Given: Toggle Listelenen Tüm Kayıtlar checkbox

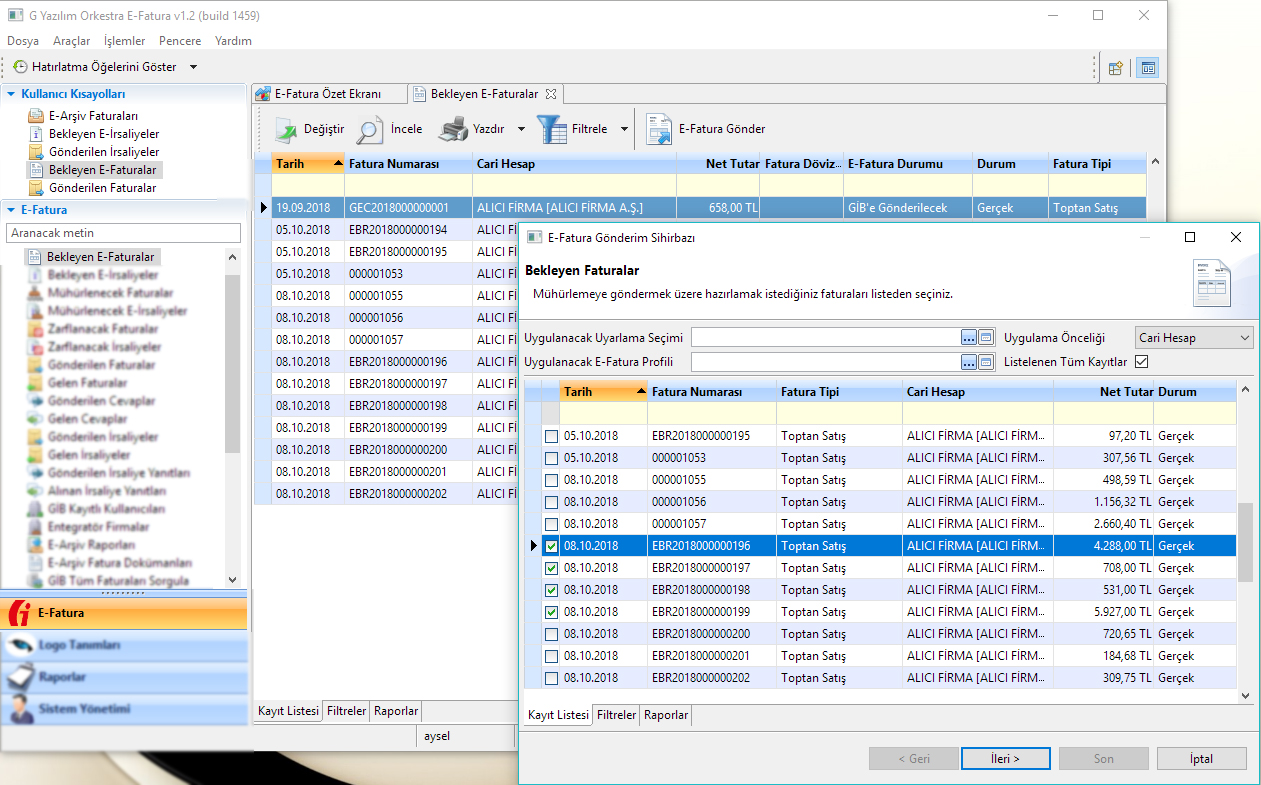Looking at the screenshot, I should click(1141, 362).
